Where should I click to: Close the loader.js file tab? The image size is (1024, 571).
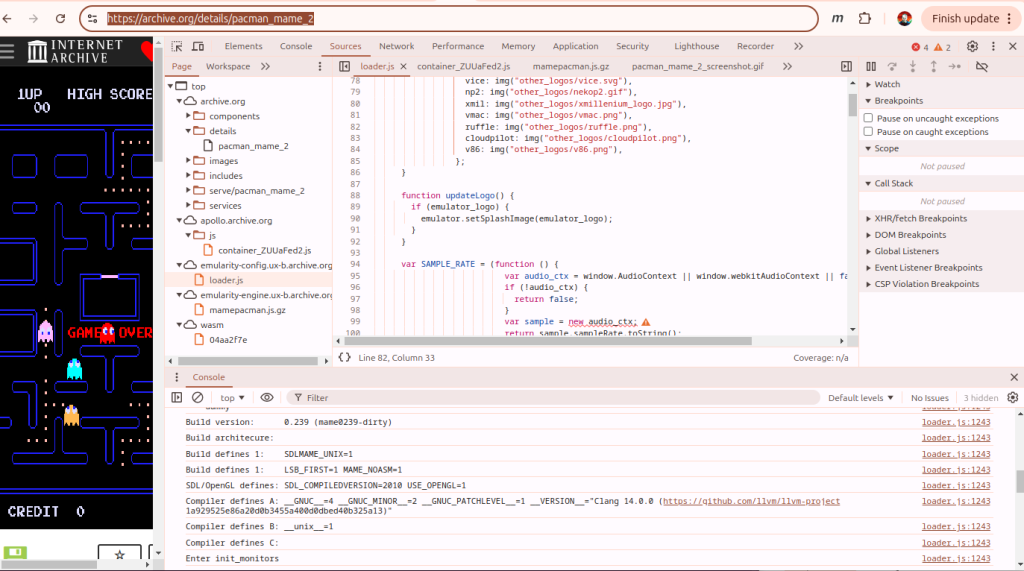click(x=404, y=66)
